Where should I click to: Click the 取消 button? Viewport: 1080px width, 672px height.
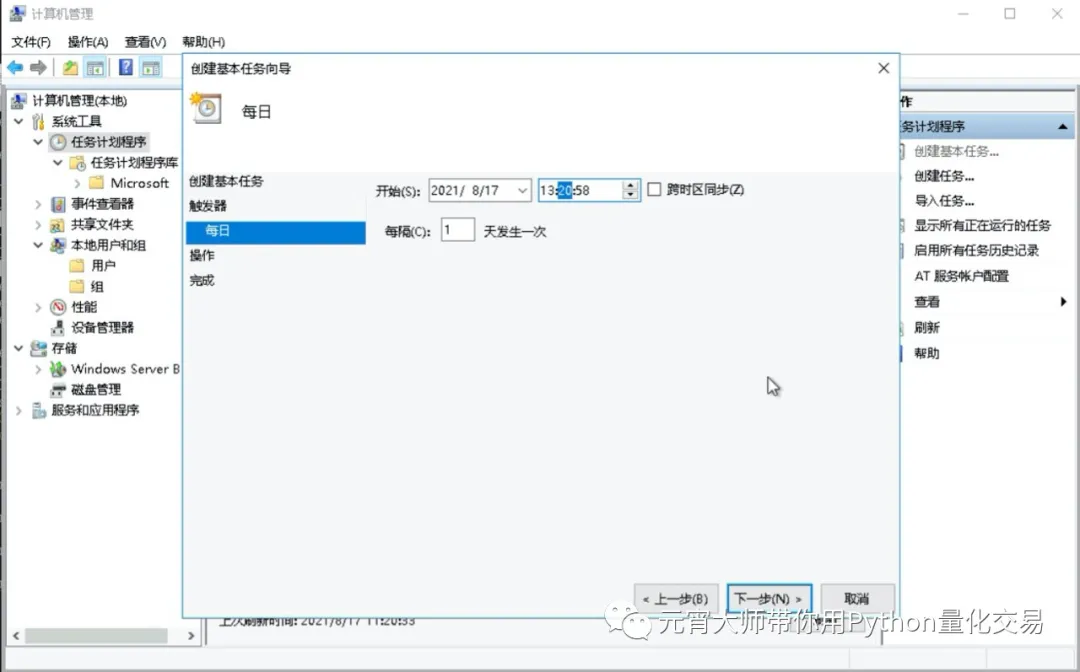pos(857,599)
